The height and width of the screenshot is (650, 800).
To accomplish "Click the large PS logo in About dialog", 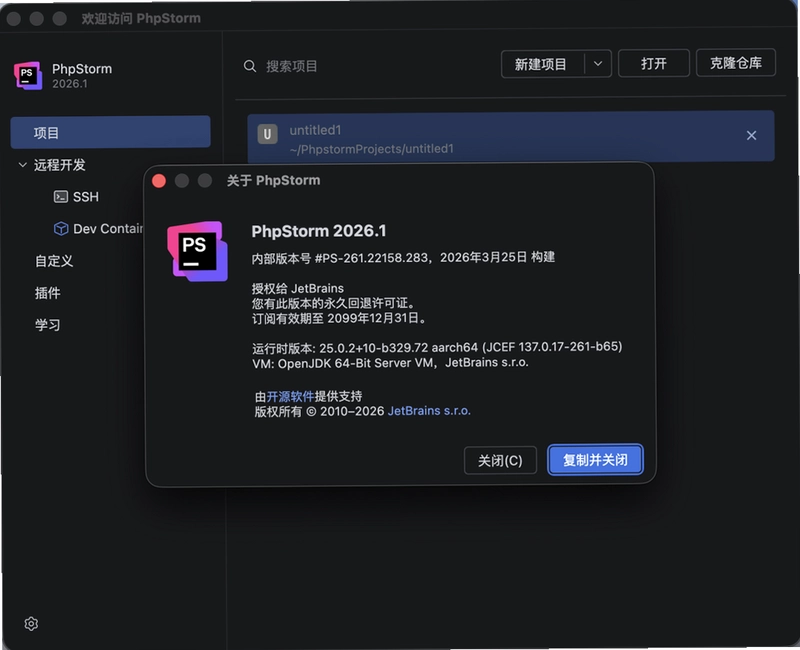I will [x=197, y=251].
